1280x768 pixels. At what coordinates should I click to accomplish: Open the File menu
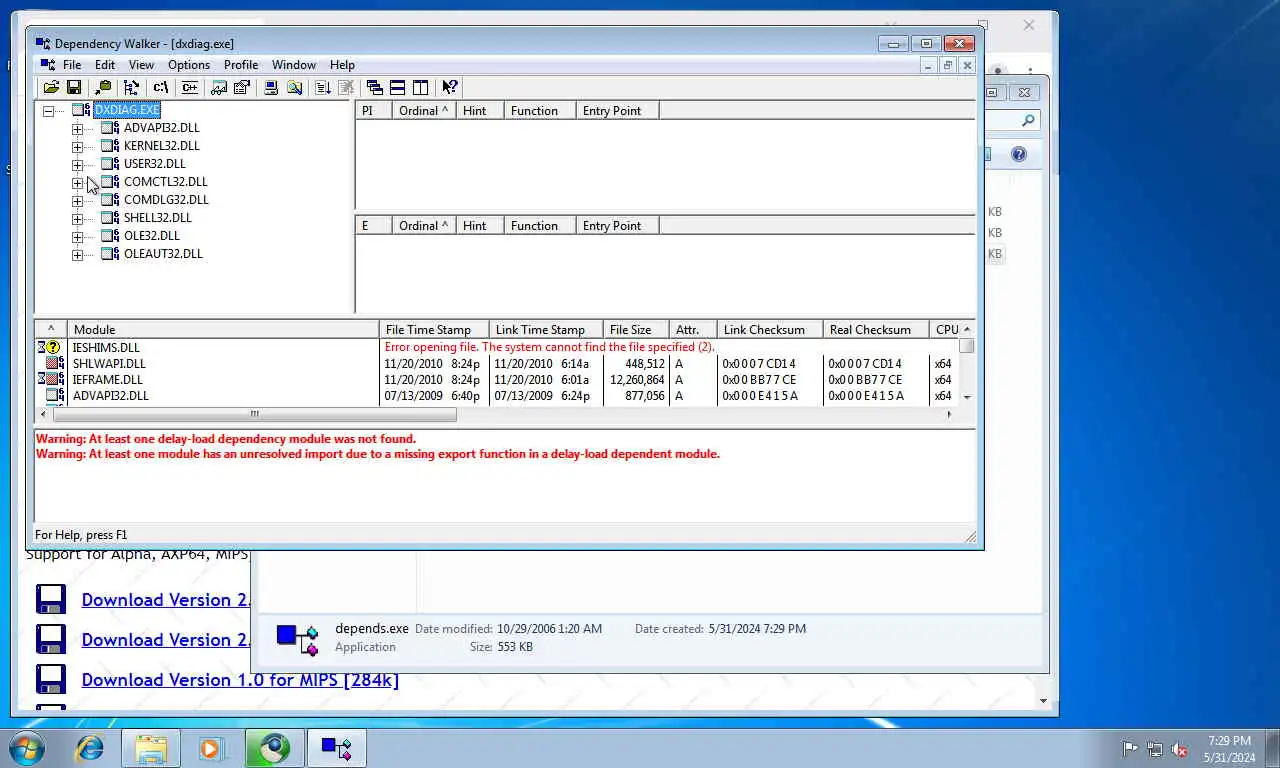pyautogui.click(x=72, y=65)
